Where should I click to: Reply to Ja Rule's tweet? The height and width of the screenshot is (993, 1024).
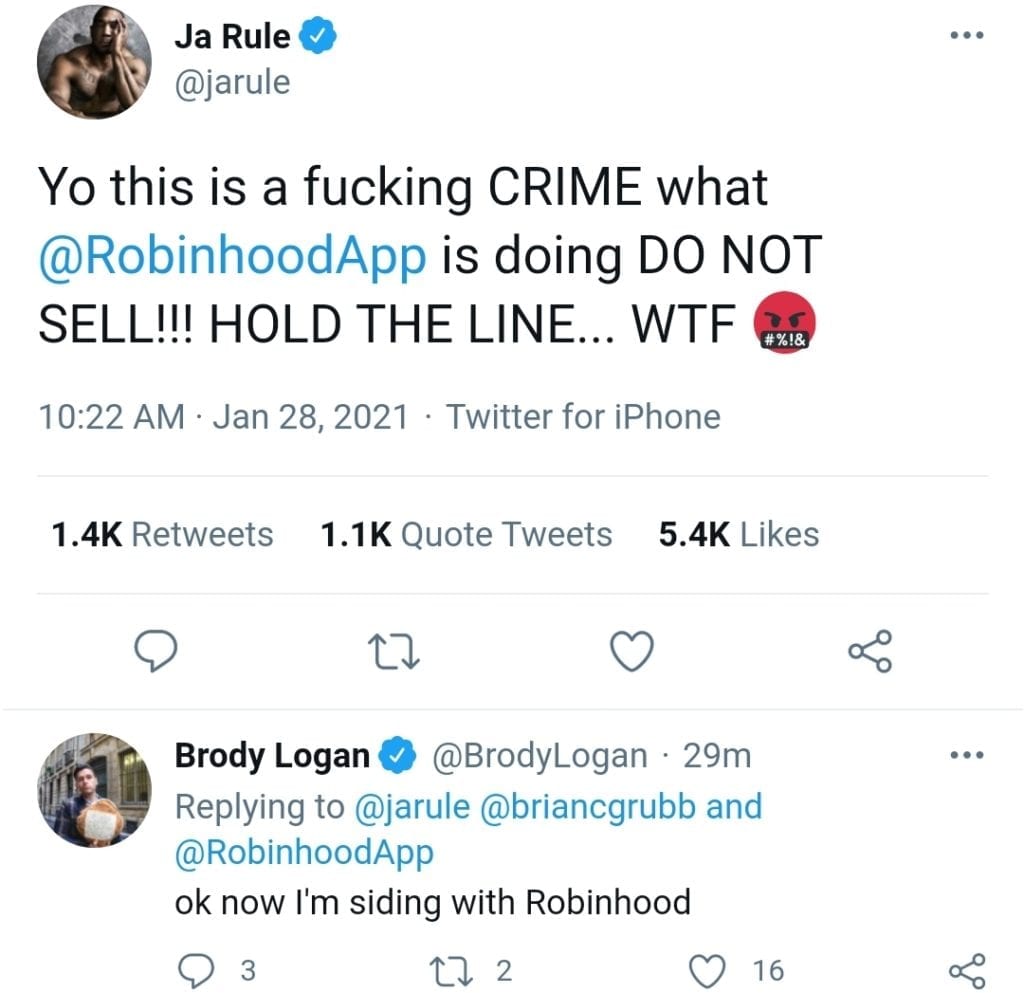[x=155, y=651]
